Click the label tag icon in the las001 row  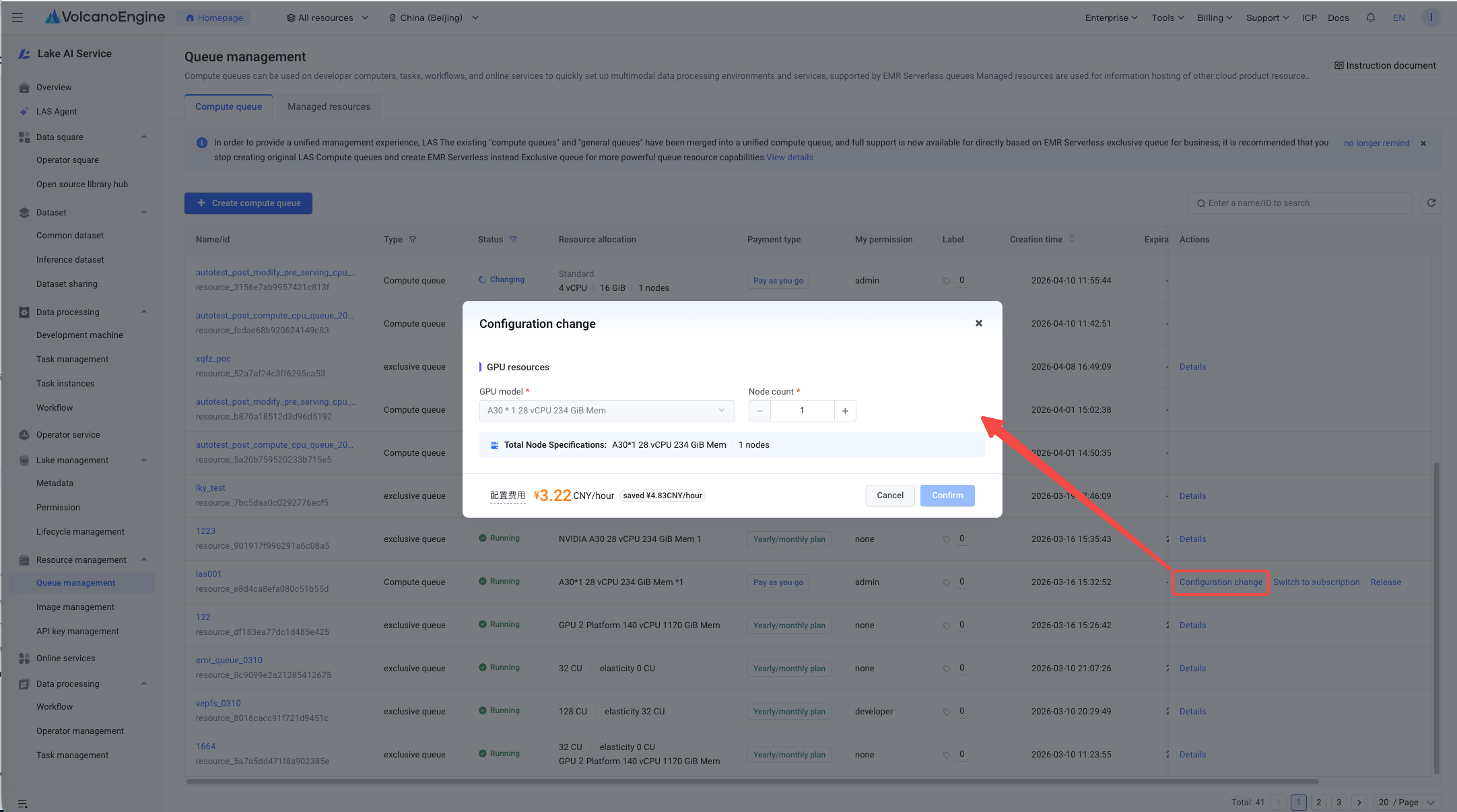[x=947, y=582]
